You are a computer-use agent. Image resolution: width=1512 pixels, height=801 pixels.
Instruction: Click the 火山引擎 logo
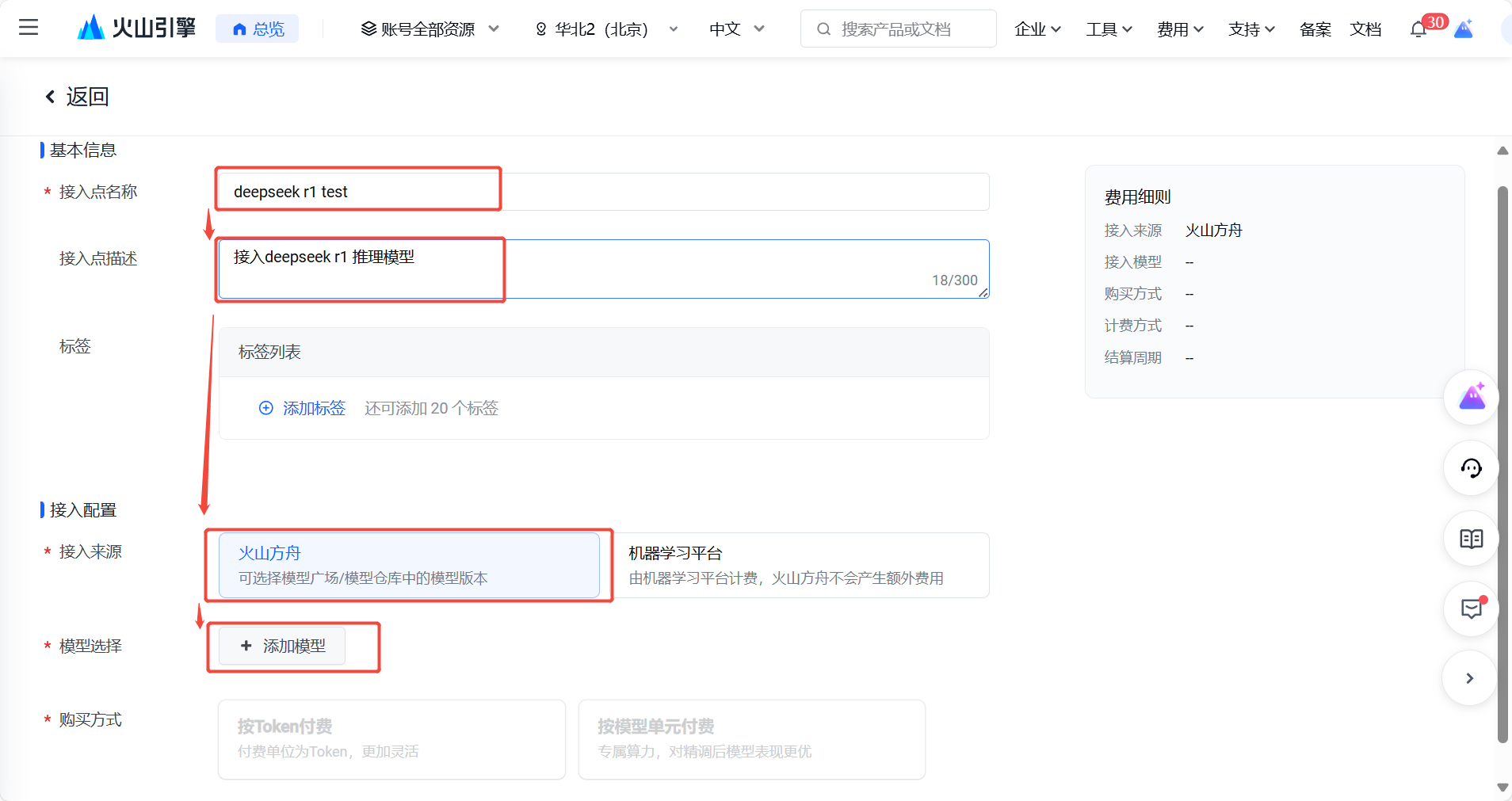click(x=136, y=29)
